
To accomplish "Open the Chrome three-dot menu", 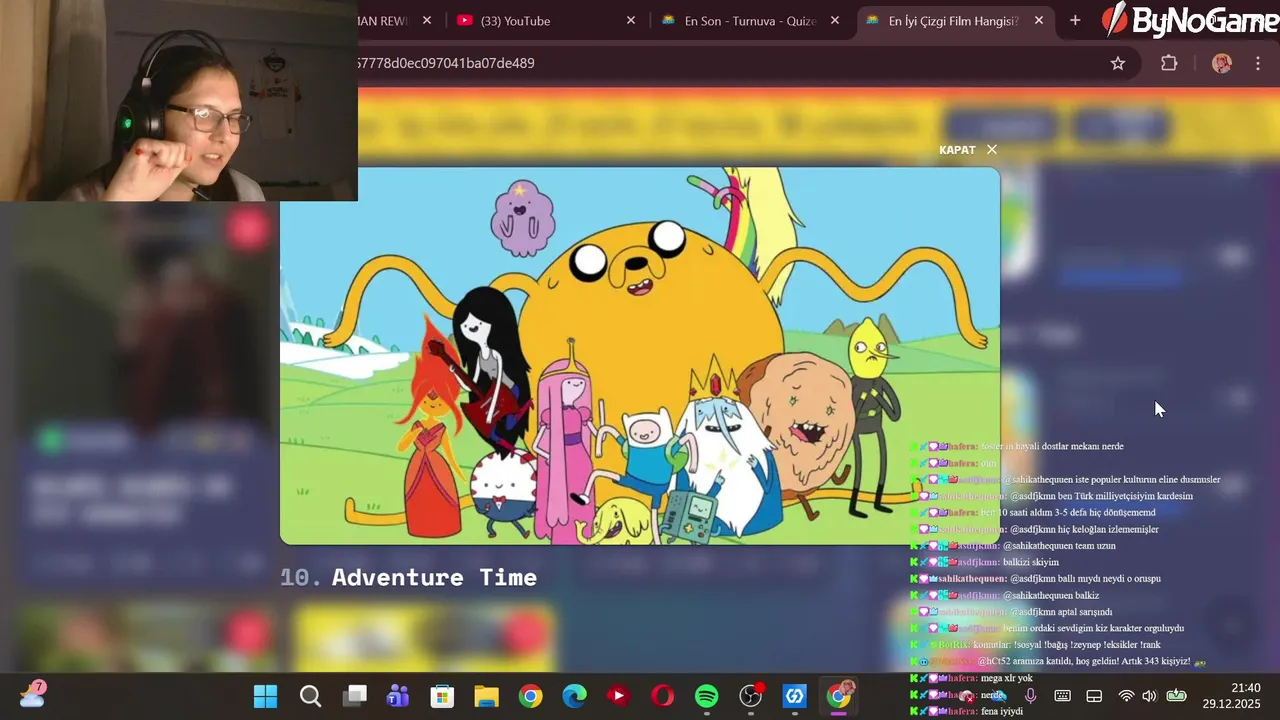I will (1258, 63).
